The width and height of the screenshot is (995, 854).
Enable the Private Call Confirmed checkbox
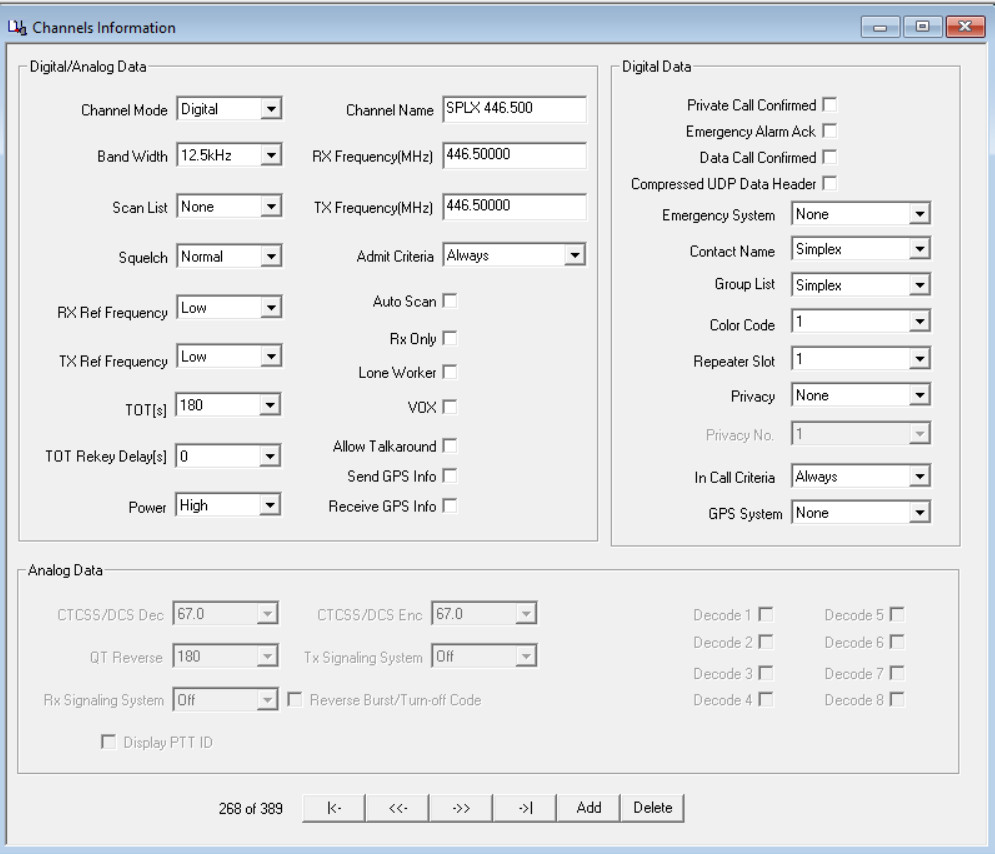[x=829, y=105]
